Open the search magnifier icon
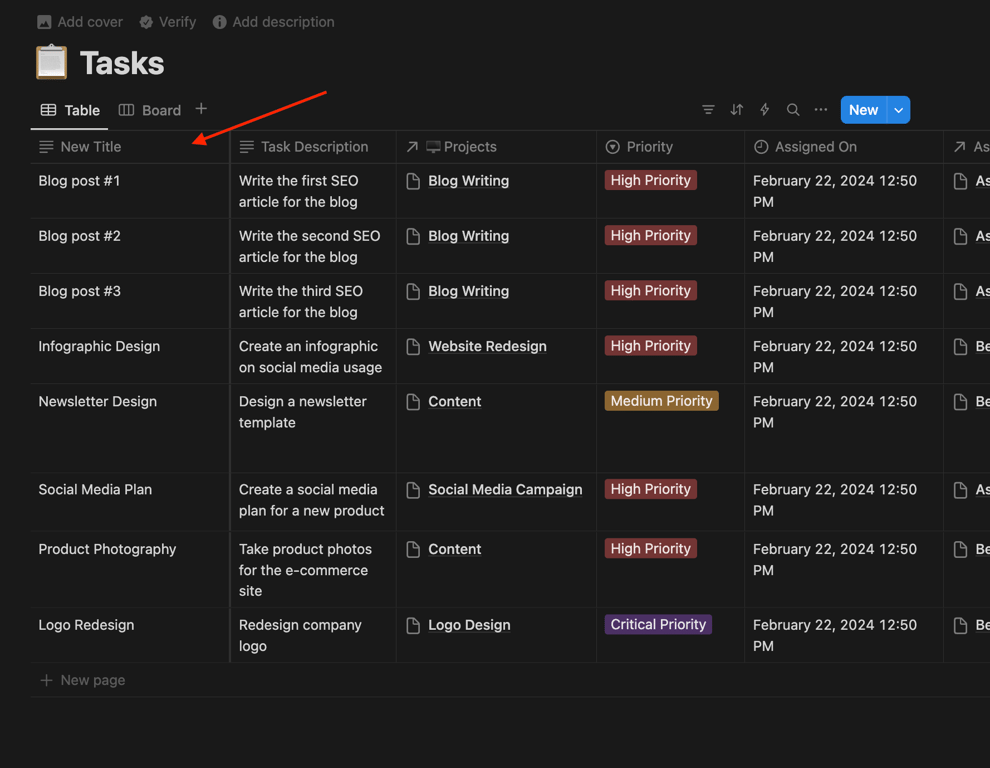 pyautogui.click(x=793, y=110)
